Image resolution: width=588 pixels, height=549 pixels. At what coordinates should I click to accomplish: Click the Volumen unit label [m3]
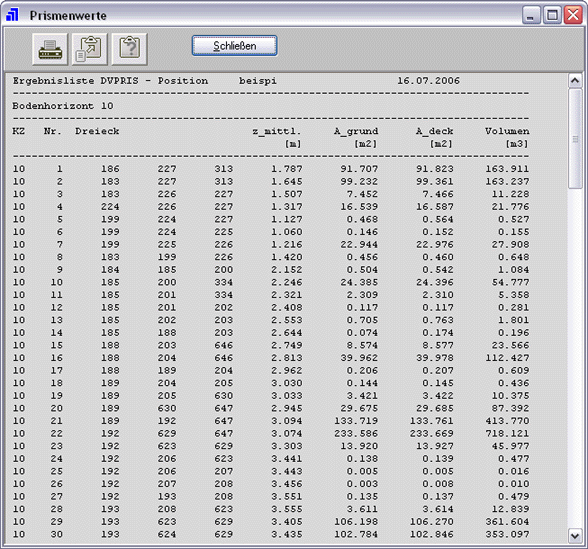tap(516, 144)
